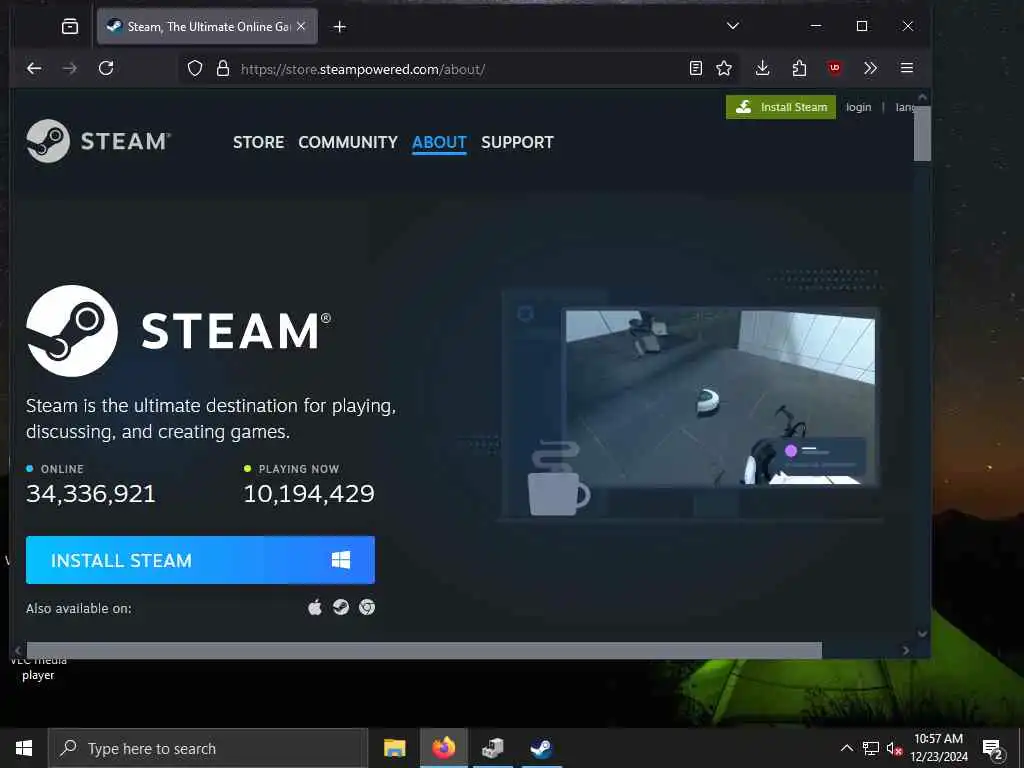Open the SUPPORT menu

pyautogui.click(x=517, y=142)
